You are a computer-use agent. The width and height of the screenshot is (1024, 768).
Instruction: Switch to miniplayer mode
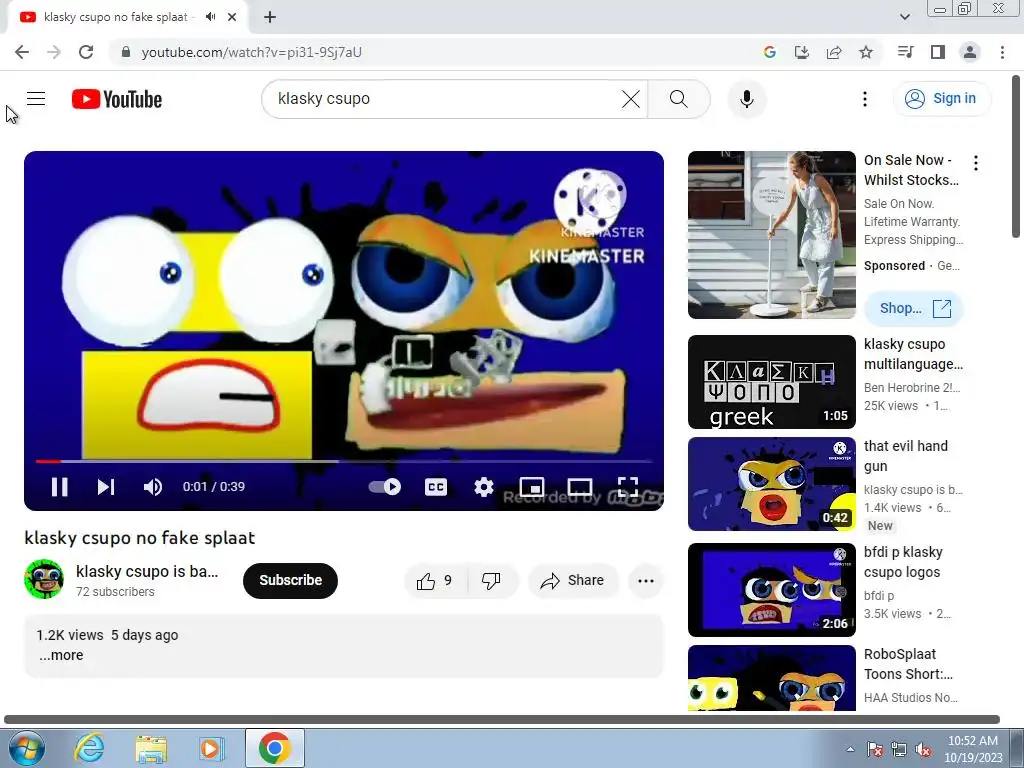532,487
